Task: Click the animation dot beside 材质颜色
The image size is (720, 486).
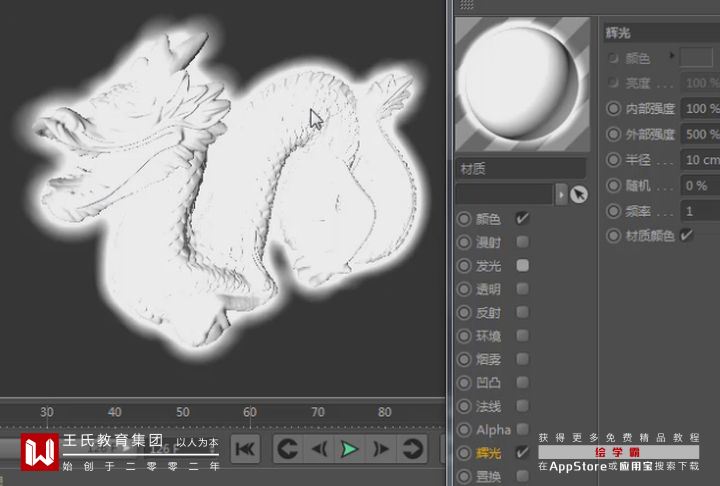Action: tap(613, 236)
